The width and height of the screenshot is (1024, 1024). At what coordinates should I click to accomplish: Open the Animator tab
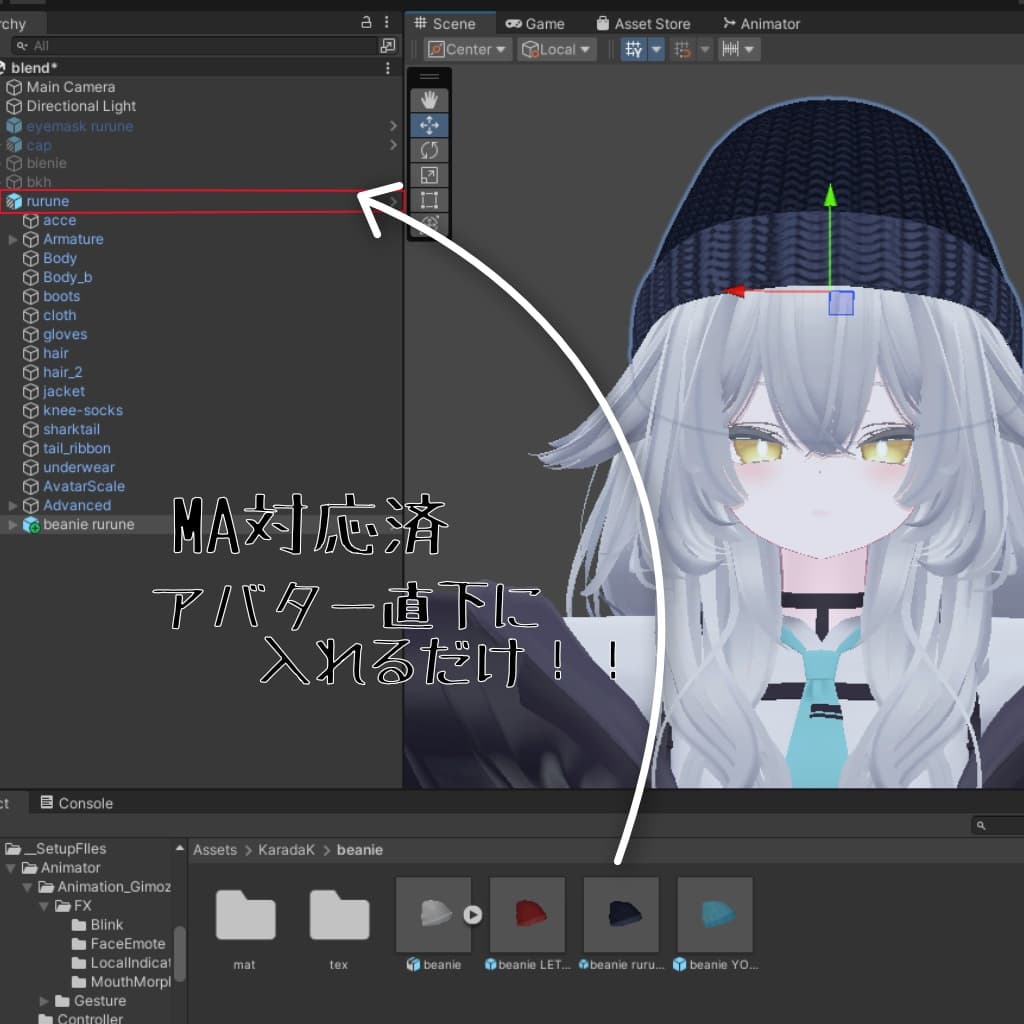click(x=761, y=24)
